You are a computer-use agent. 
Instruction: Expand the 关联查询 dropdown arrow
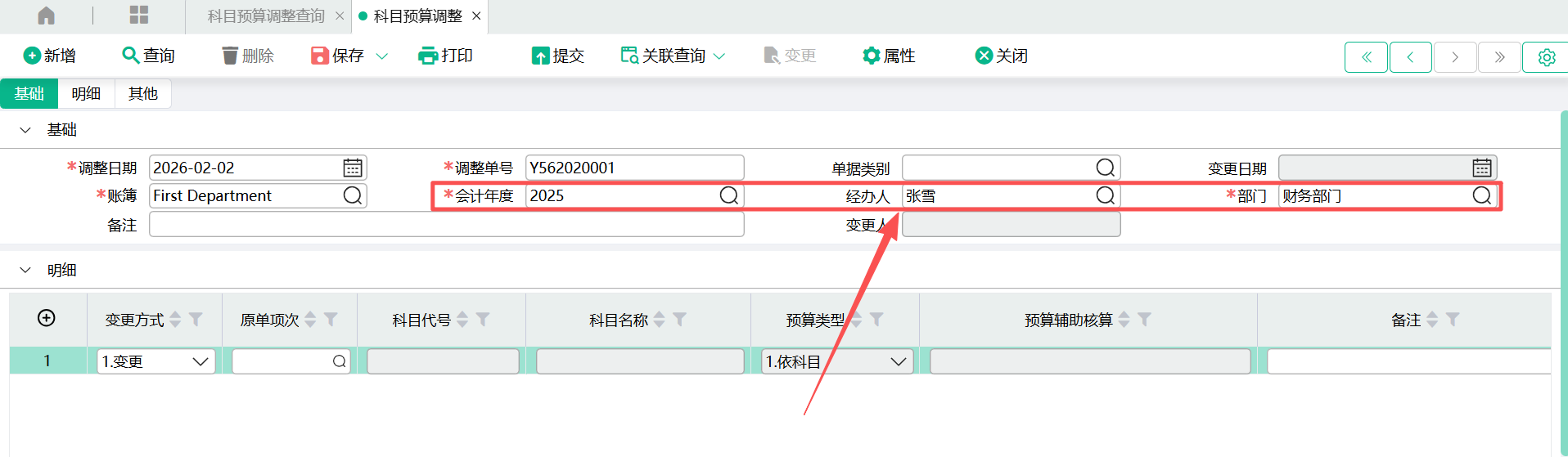(719, 56)
